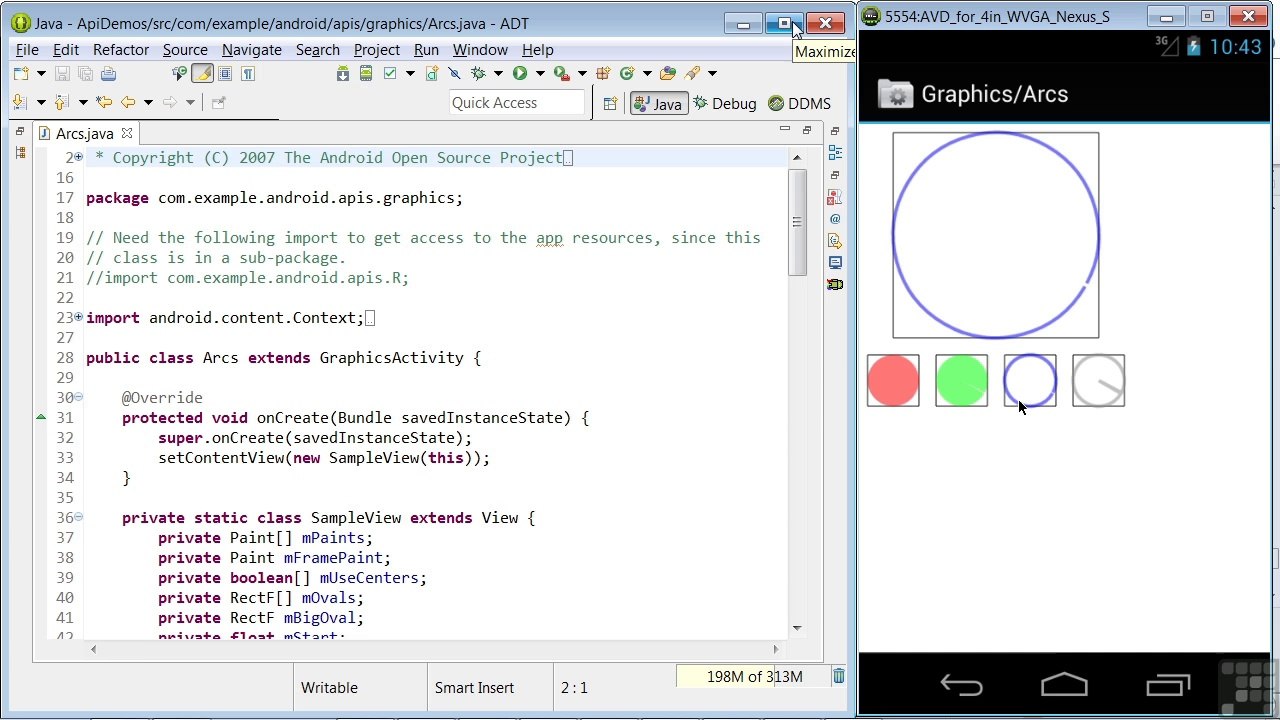The height and width of the screenshot is (720, 1280).
Task: Tap the emulator Home navigation button
Action: point(1064,685)
